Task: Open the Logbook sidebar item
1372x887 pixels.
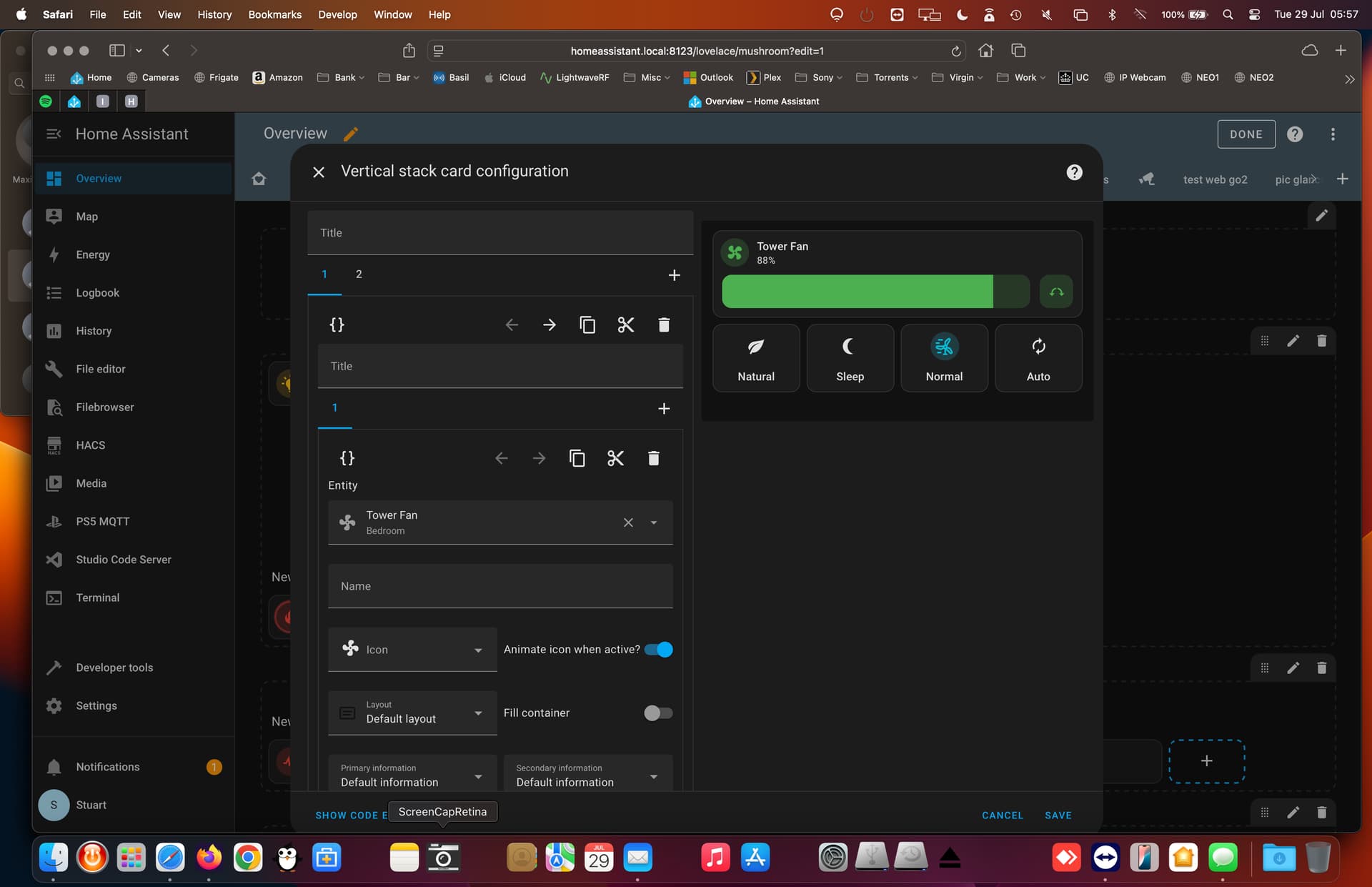Action: click(x=133, y=292)
